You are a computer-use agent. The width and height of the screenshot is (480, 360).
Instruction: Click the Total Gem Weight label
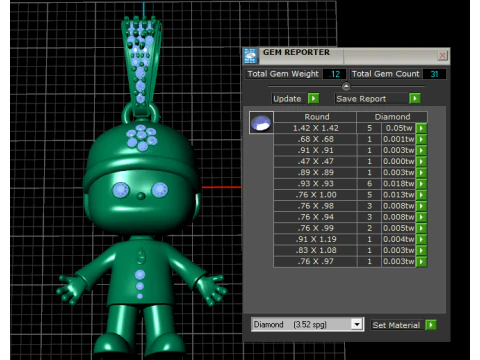click(x=283, y=74)
